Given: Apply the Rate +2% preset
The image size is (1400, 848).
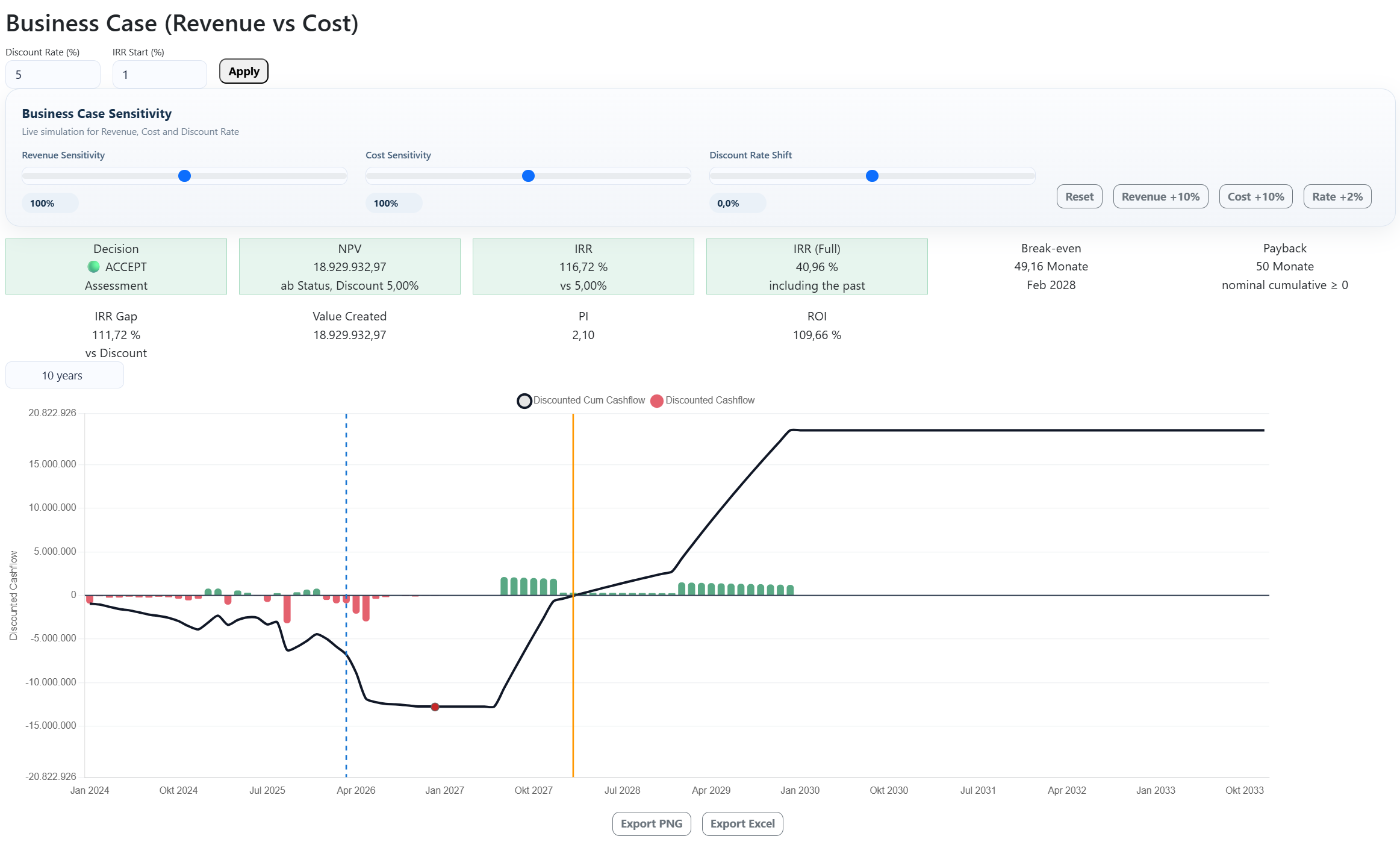Looking at the screenshot, I should (x=1337, y=196).
